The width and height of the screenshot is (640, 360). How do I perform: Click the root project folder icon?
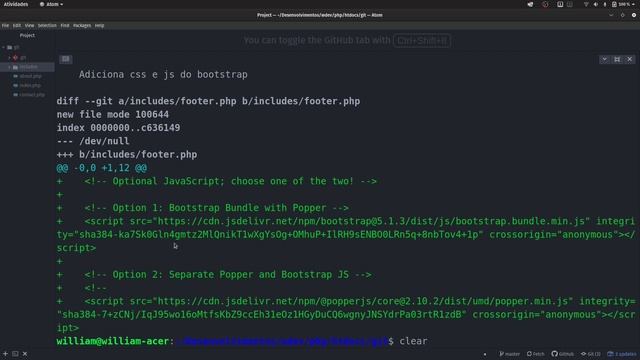[9, 47]
